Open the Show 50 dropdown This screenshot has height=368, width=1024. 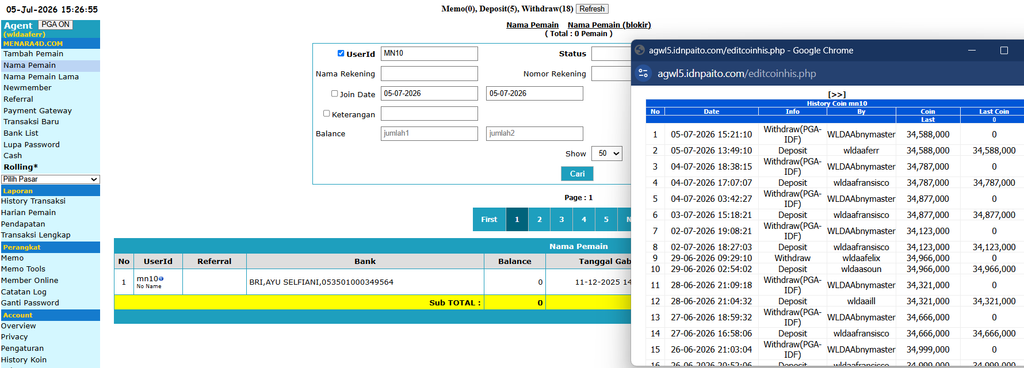click(x=607, y=153)
